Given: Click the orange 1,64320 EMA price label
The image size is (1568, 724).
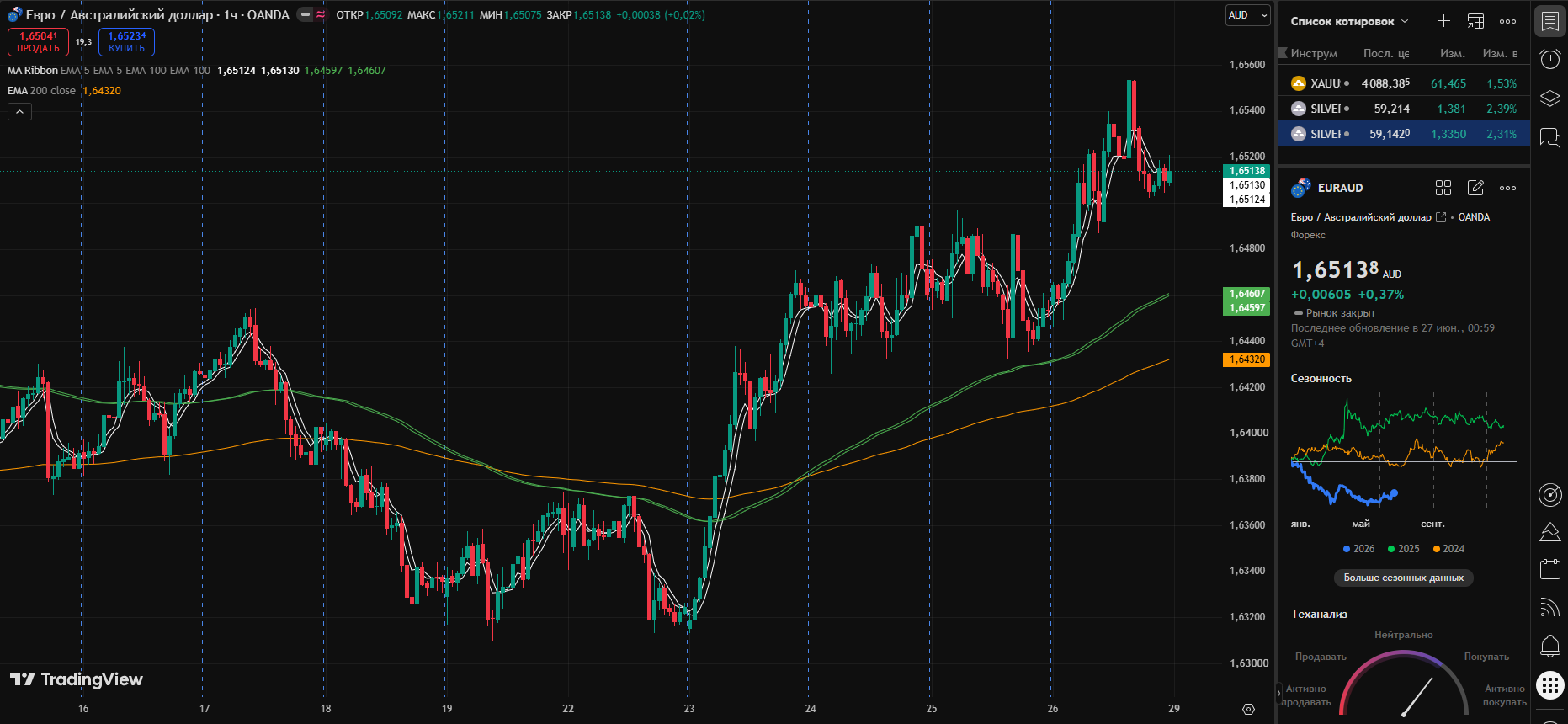Looking at the screenshot, I should click(x=1246, y=359).
